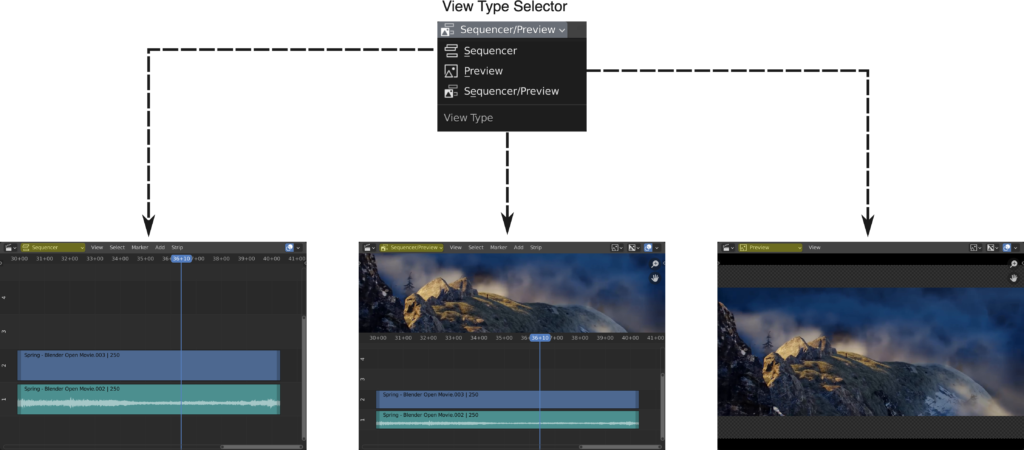This screenshot has width=1024, height=450.
Task: Open yellow Sequencer/Preview dropdown in middle panel
Action: [x=411, y=248]
